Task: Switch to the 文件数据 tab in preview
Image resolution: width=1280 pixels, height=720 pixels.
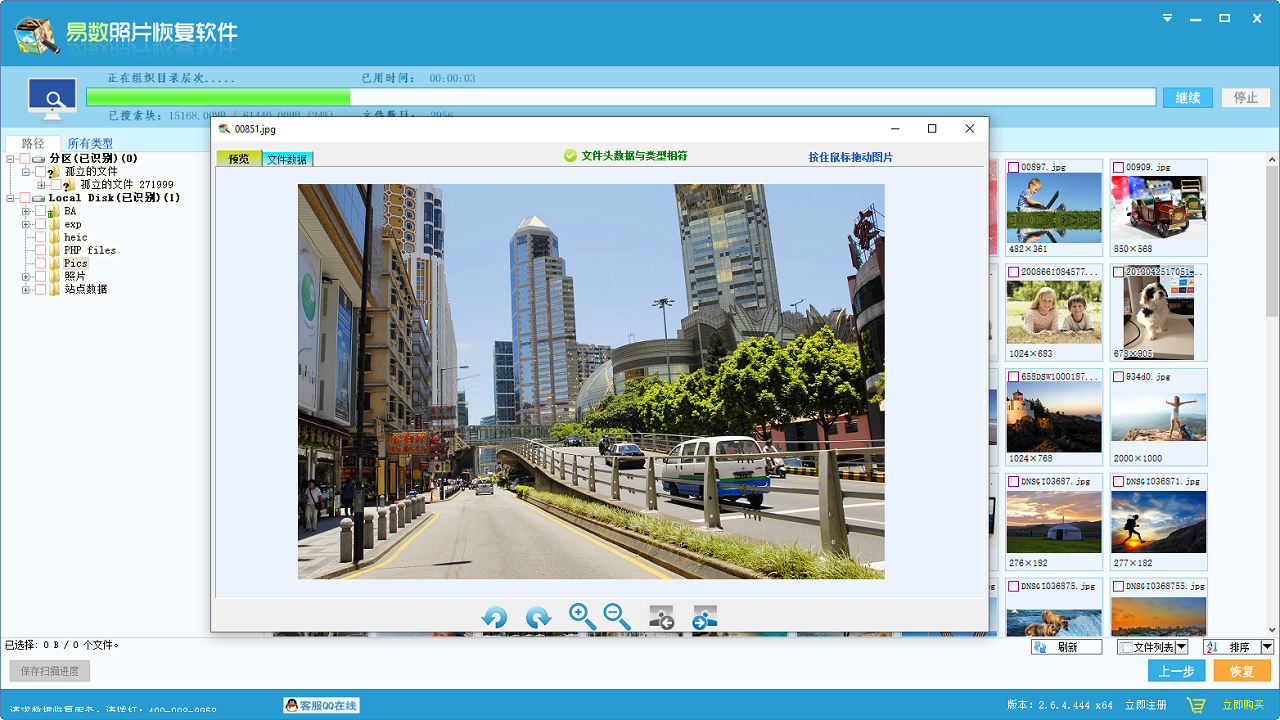Action: click(x=287, y=159)
